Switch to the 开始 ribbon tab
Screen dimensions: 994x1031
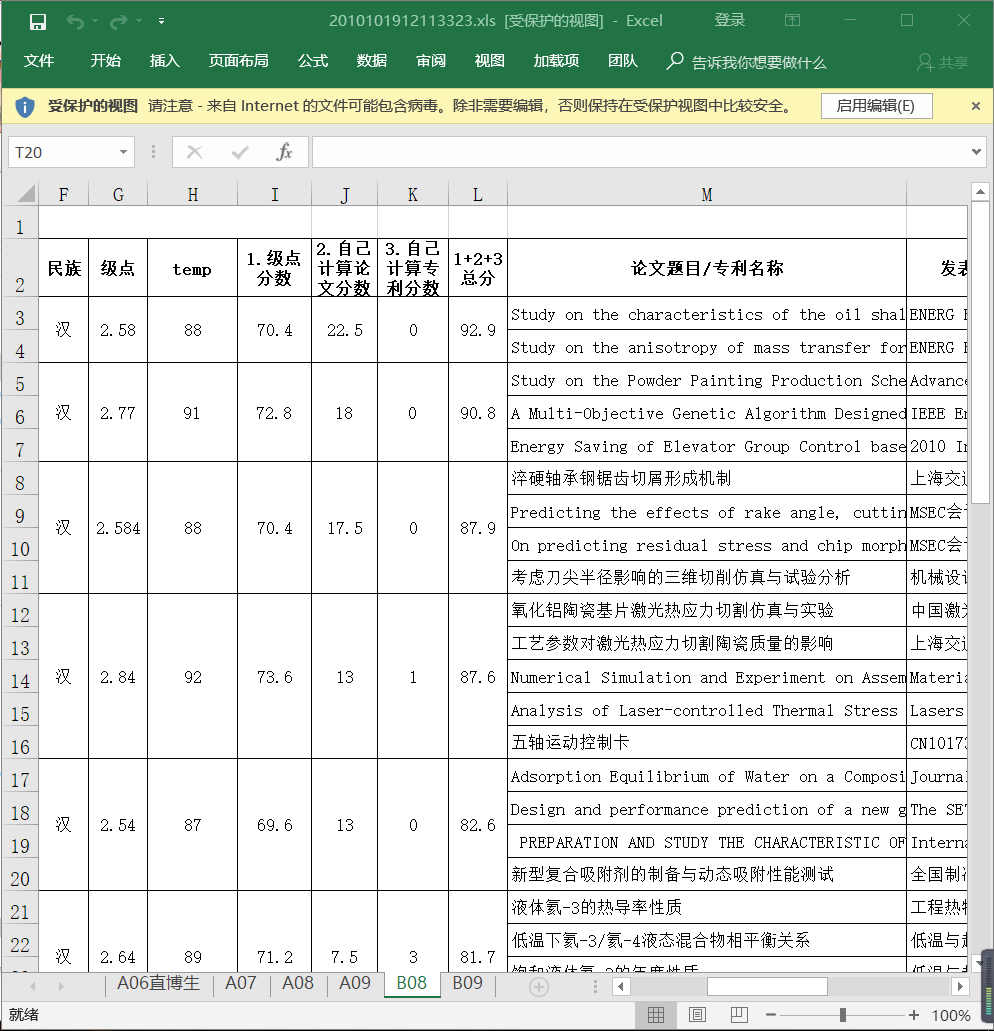106,61
